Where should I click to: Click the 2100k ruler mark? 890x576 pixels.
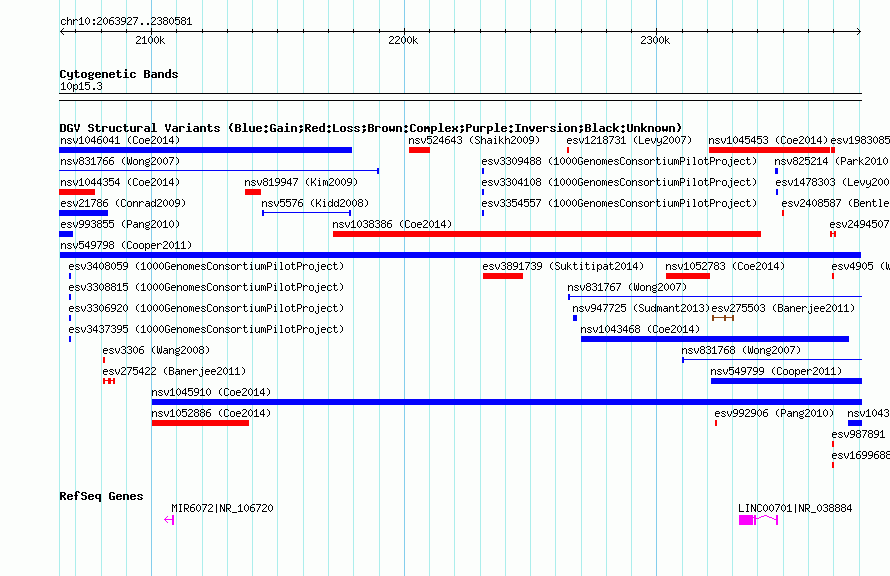150,40
